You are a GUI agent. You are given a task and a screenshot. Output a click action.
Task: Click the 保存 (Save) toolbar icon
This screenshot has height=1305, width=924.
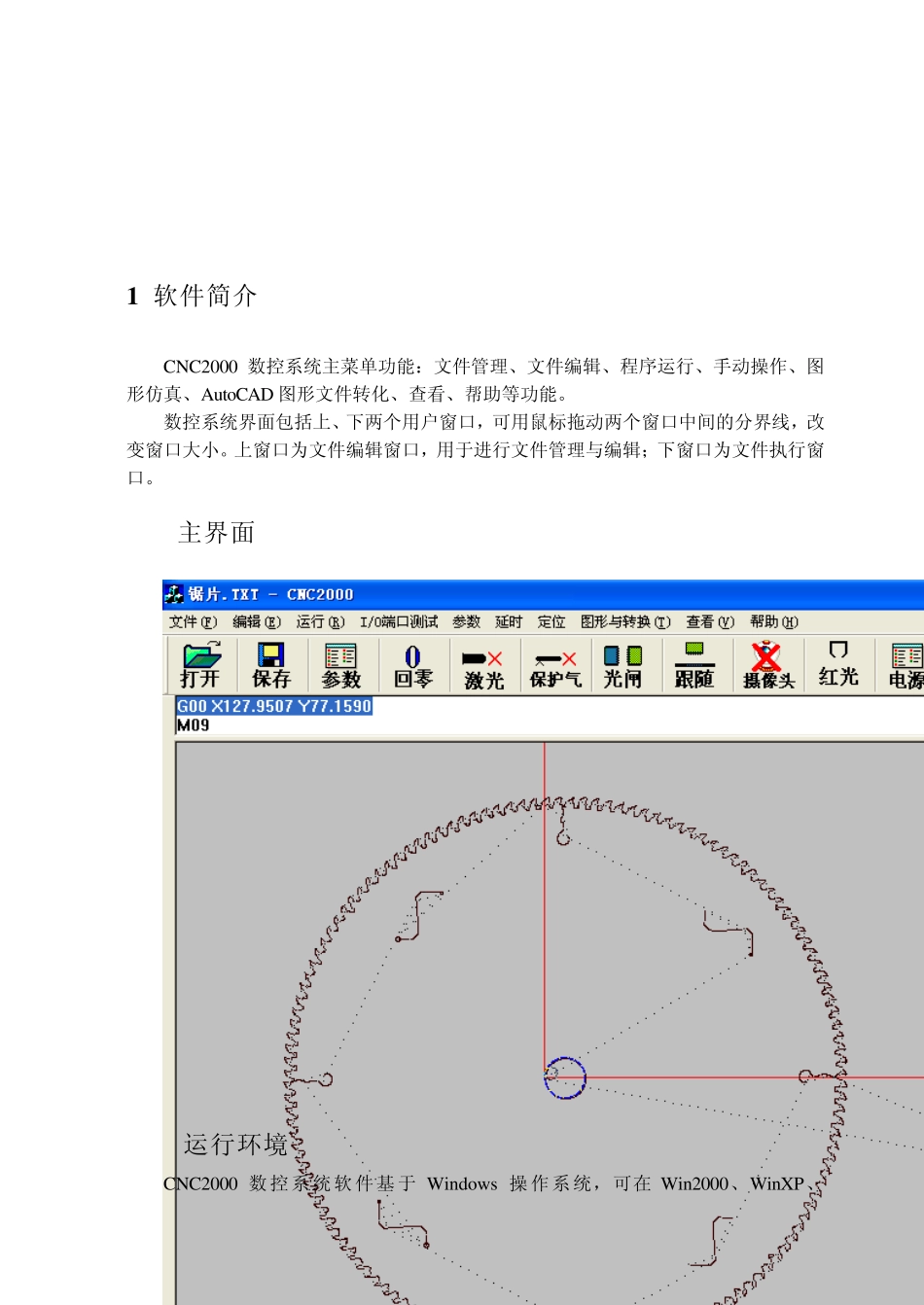tap(271, 665)
